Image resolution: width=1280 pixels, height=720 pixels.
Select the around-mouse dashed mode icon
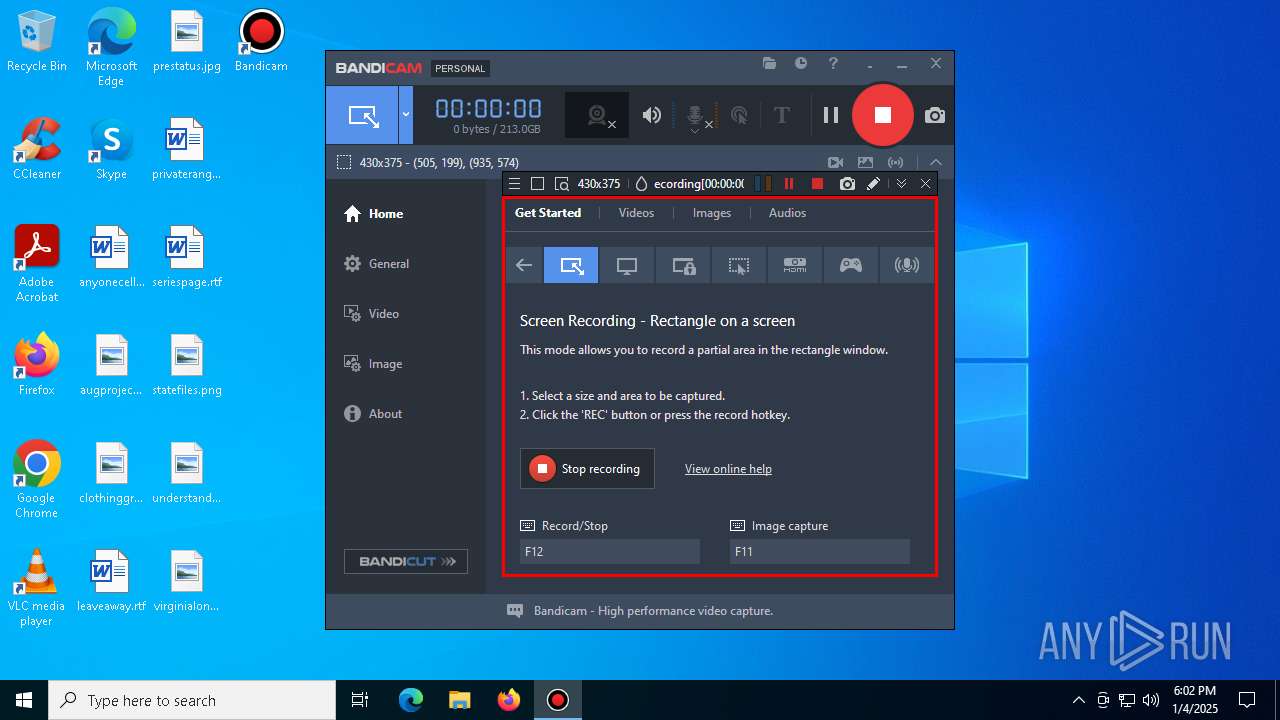(x=739, y=265)
